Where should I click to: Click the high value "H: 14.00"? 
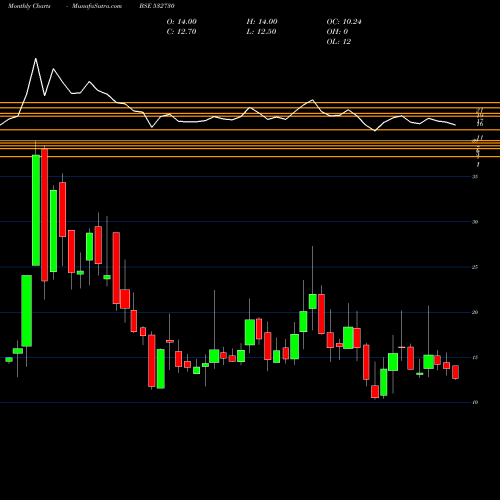point(262,22)
